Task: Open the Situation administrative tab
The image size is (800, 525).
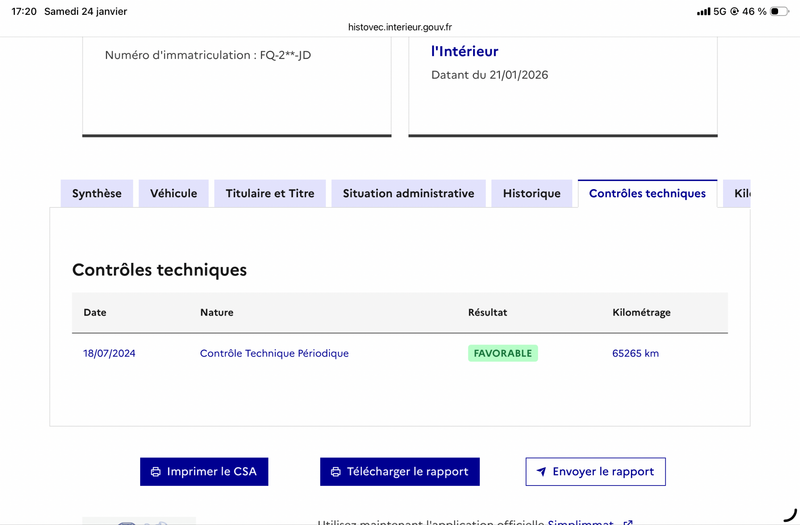Action: coord(408,194)
